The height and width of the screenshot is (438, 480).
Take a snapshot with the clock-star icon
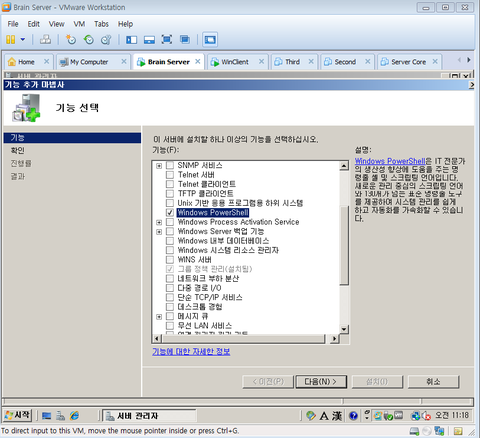pyautogui.click(x=71, y=40)
